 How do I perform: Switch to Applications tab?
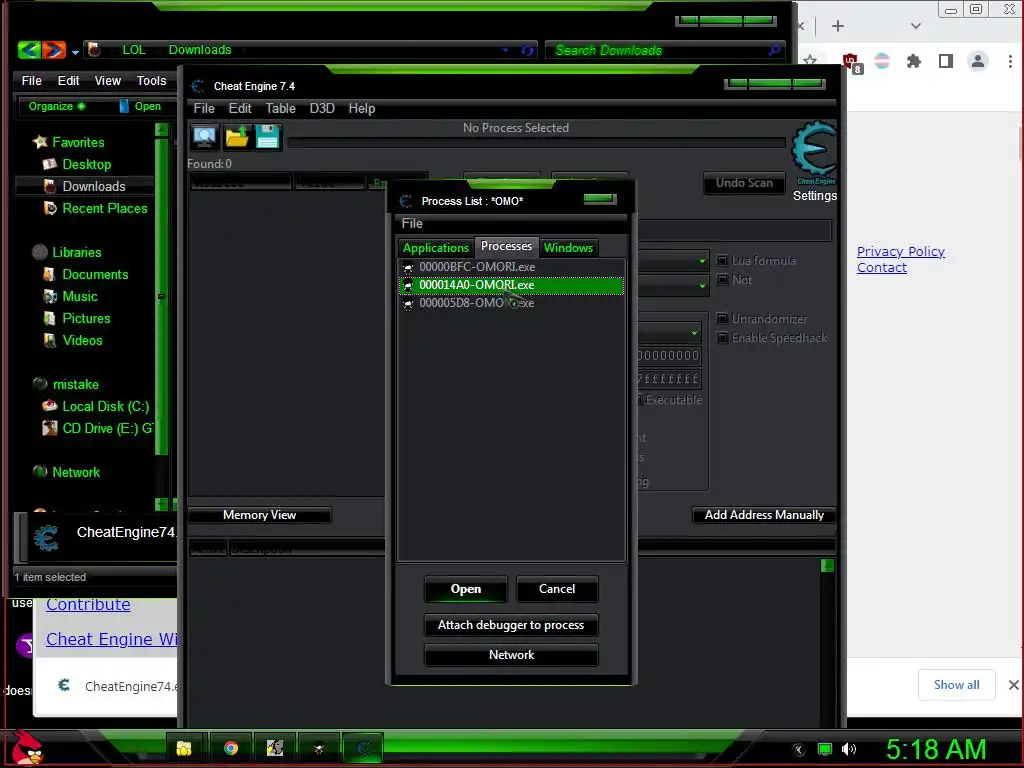tap(436, 248)
